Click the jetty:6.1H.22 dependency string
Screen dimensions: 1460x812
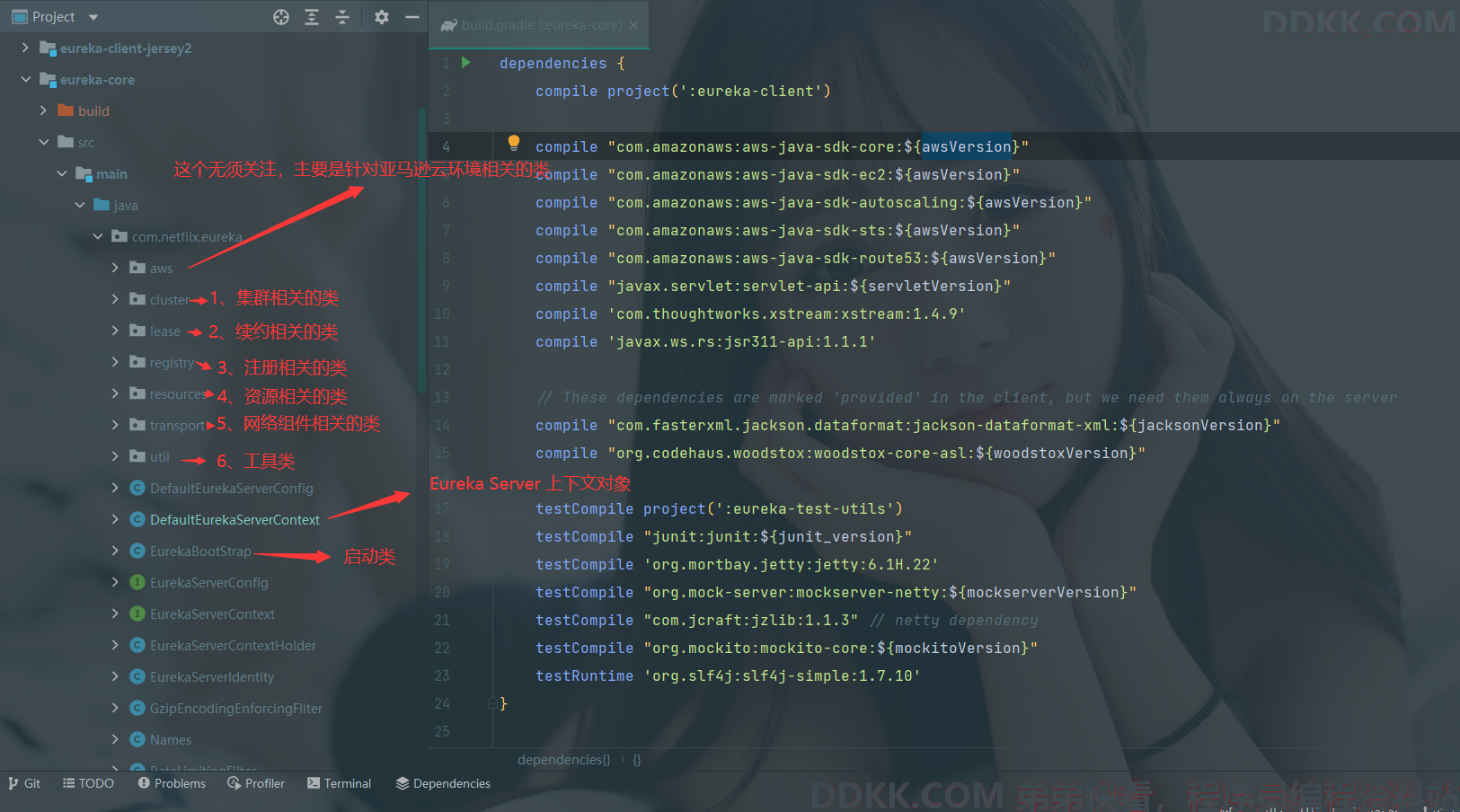[791, 564]
